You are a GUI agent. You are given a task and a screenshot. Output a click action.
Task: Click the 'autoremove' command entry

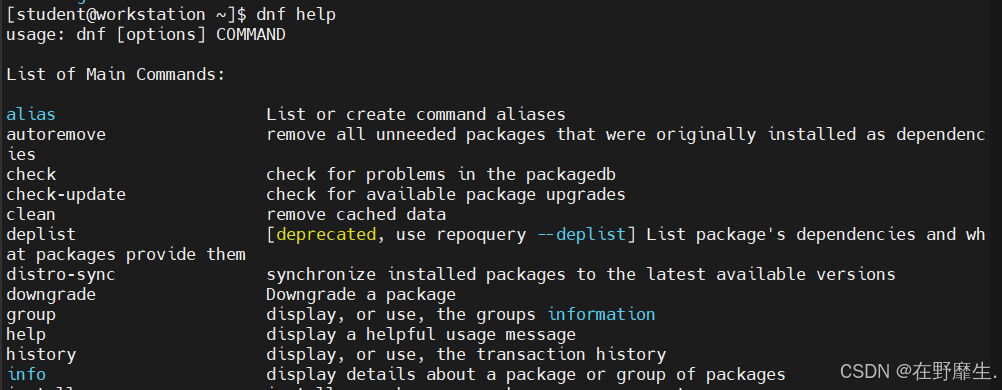point(56,134)
